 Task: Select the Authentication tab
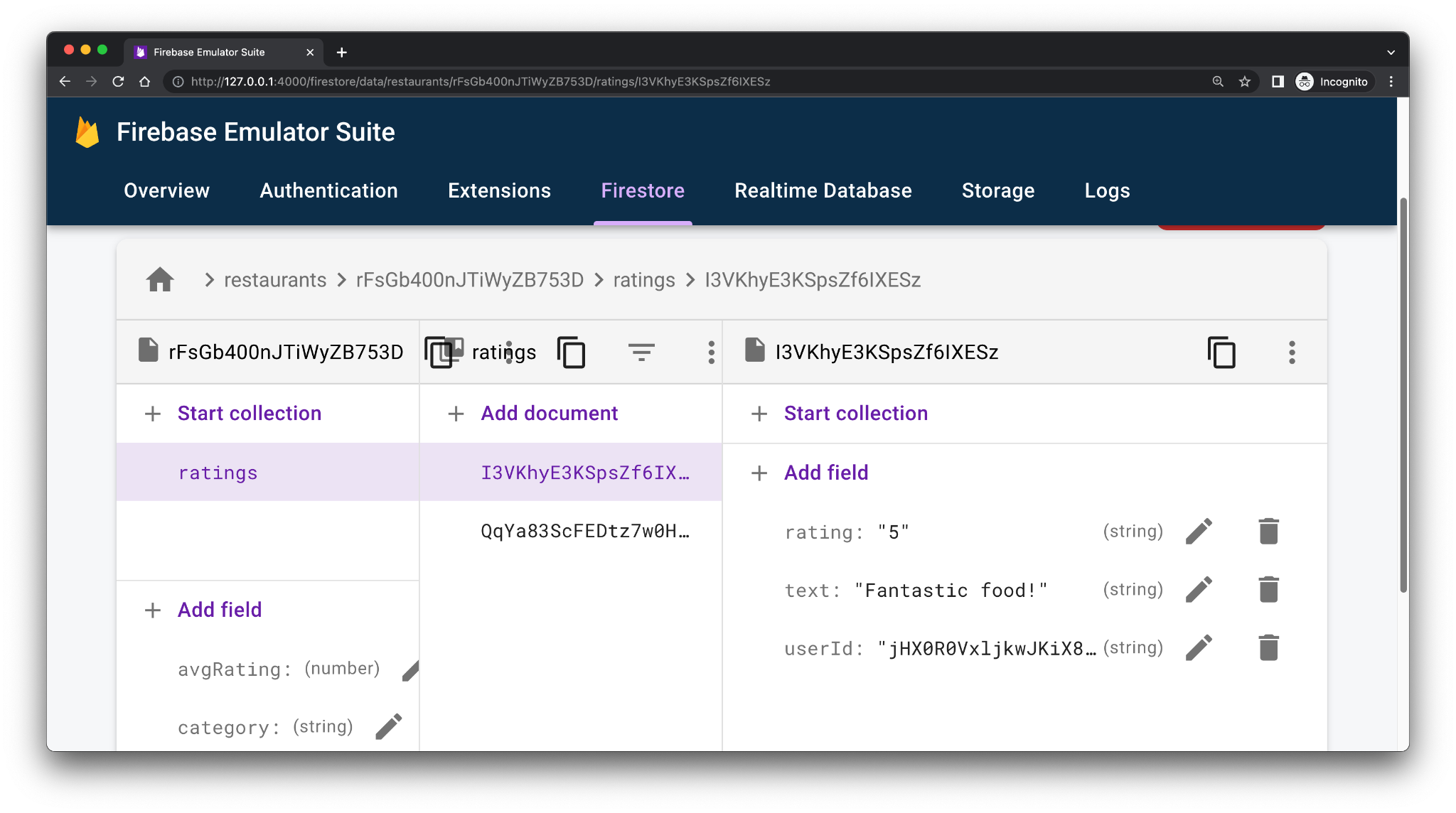pyautogui.click(x=328, y=190)
